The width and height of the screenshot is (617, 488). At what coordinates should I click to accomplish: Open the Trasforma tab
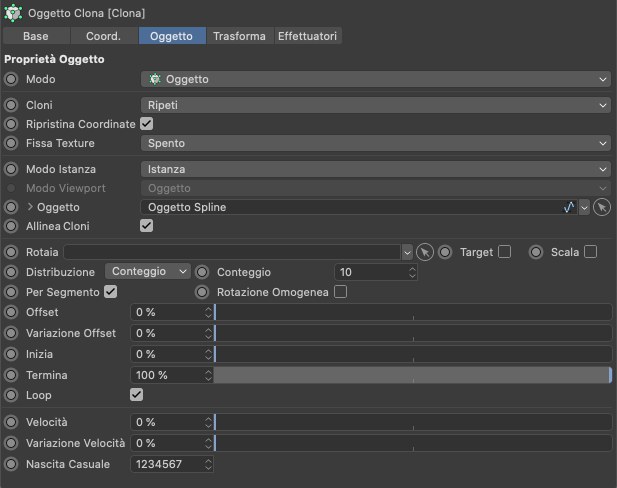tap(239, 36)
